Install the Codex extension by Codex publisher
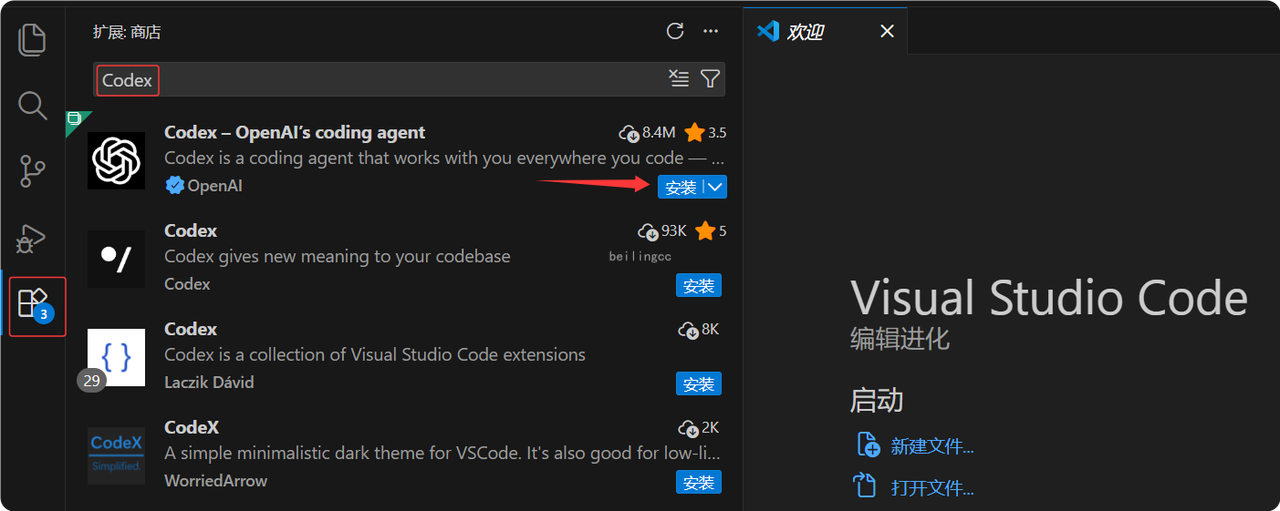Screen dimensions: 1280x511 point(698,286)
